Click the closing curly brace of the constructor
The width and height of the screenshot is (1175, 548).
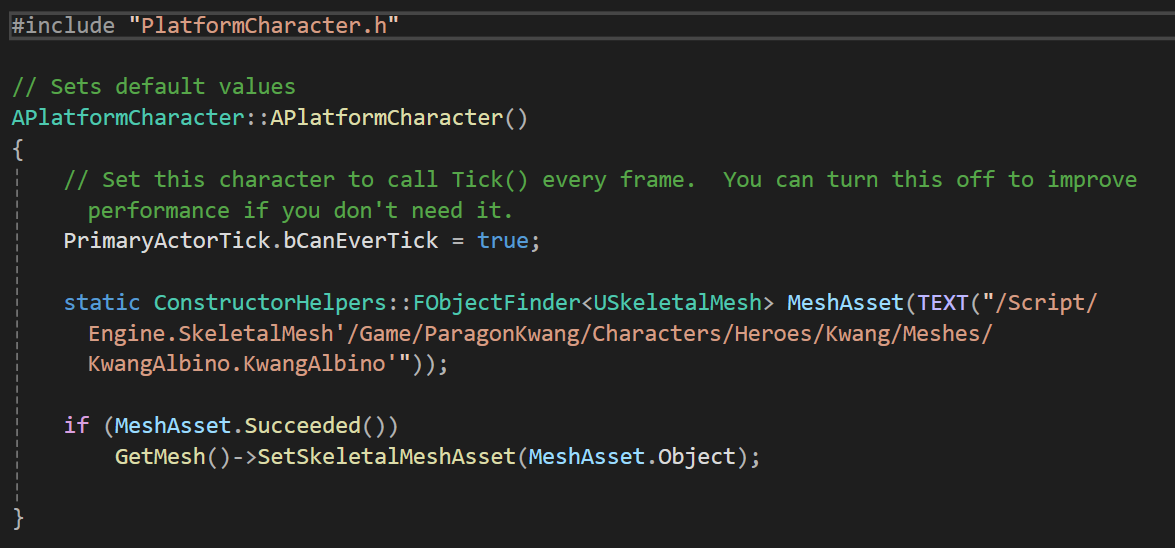[x=18, y=519]
